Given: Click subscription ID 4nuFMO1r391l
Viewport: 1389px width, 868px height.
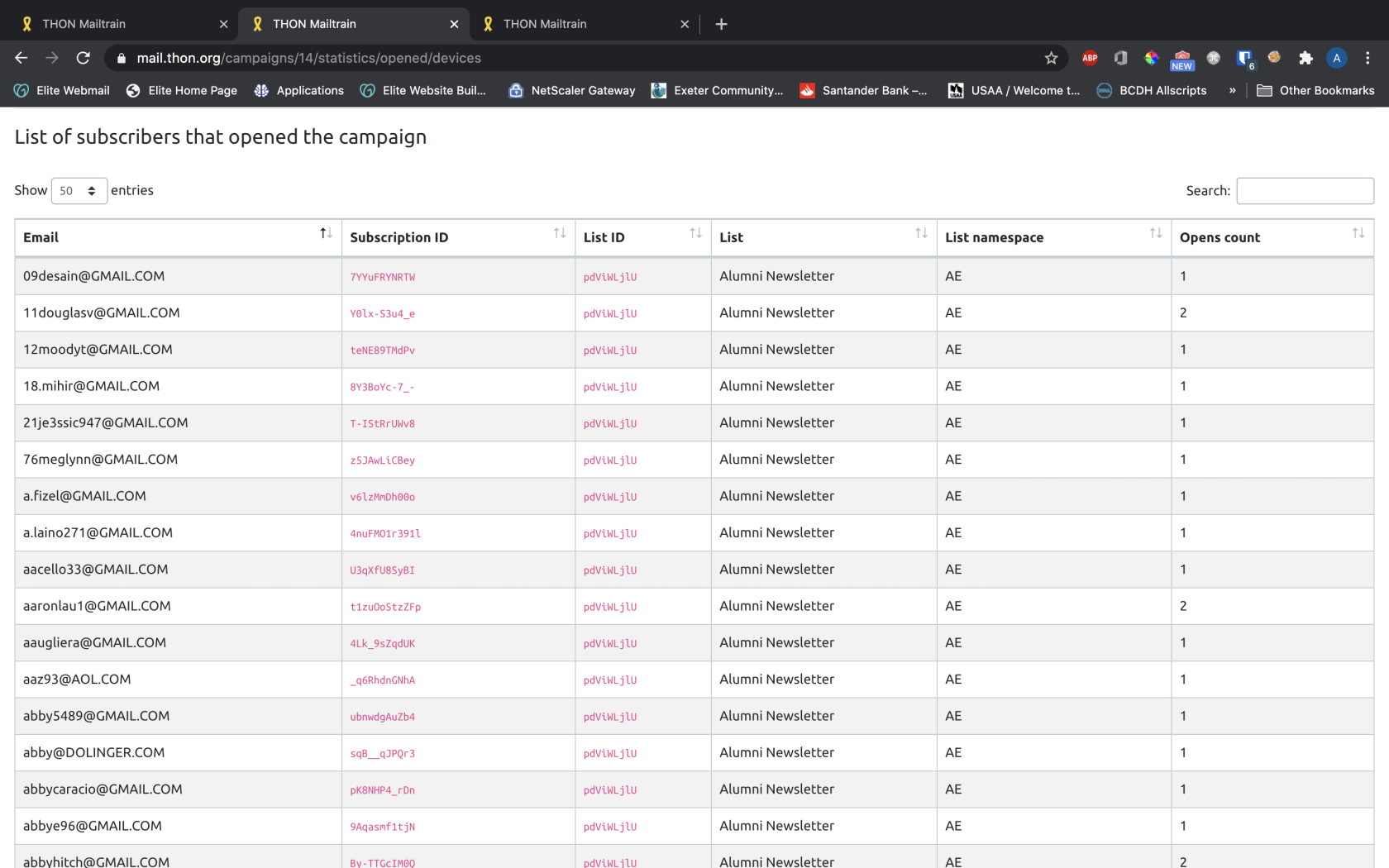Looking at the screenshot, I should 385,534.
